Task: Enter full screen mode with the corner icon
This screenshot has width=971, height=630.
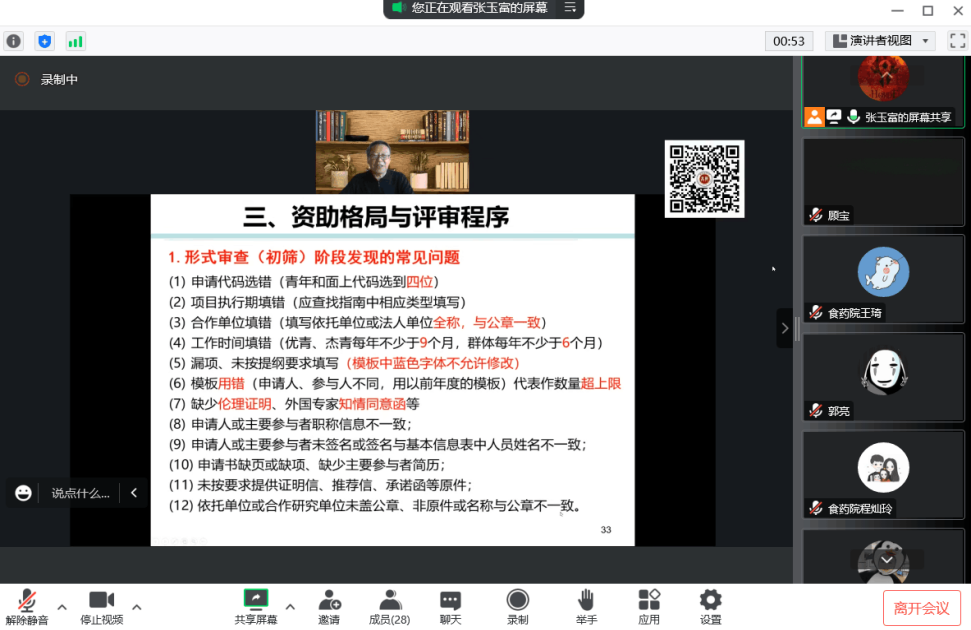Action: coord(957,41)
